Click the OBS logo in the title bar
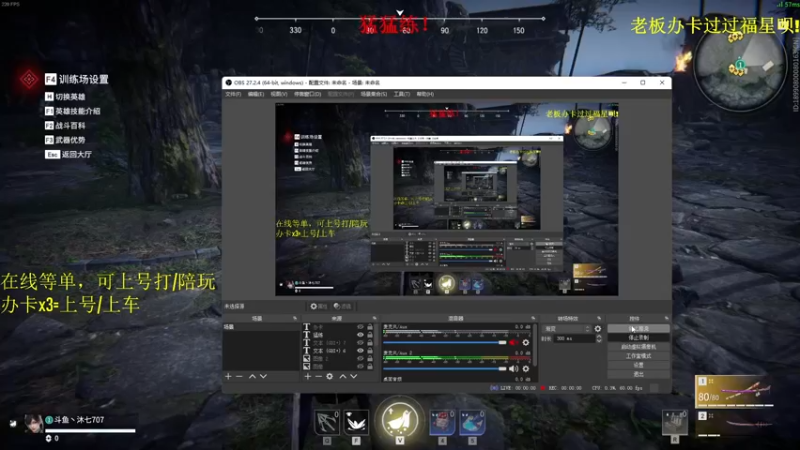The height and width of the screenshot is (450, 800). pyautogui.click(x=229, y=83)
